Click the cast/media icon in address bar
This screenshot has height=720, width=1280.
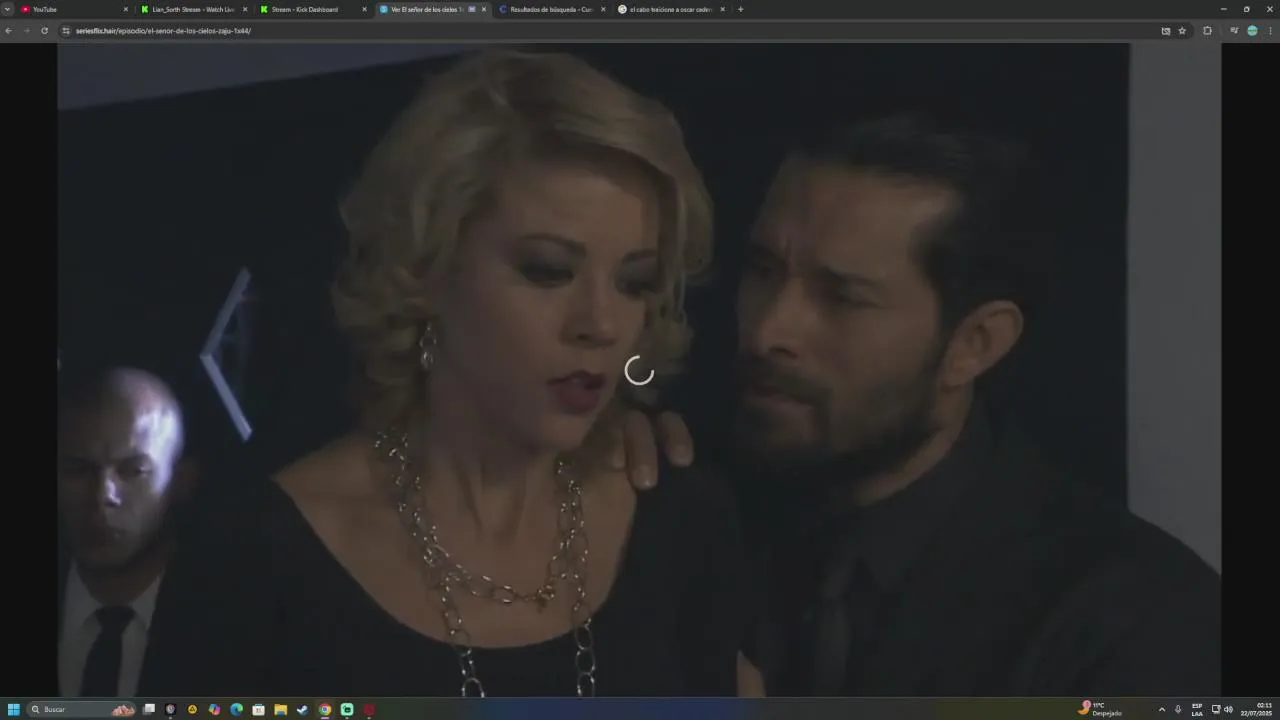[x=1166, y=31]
